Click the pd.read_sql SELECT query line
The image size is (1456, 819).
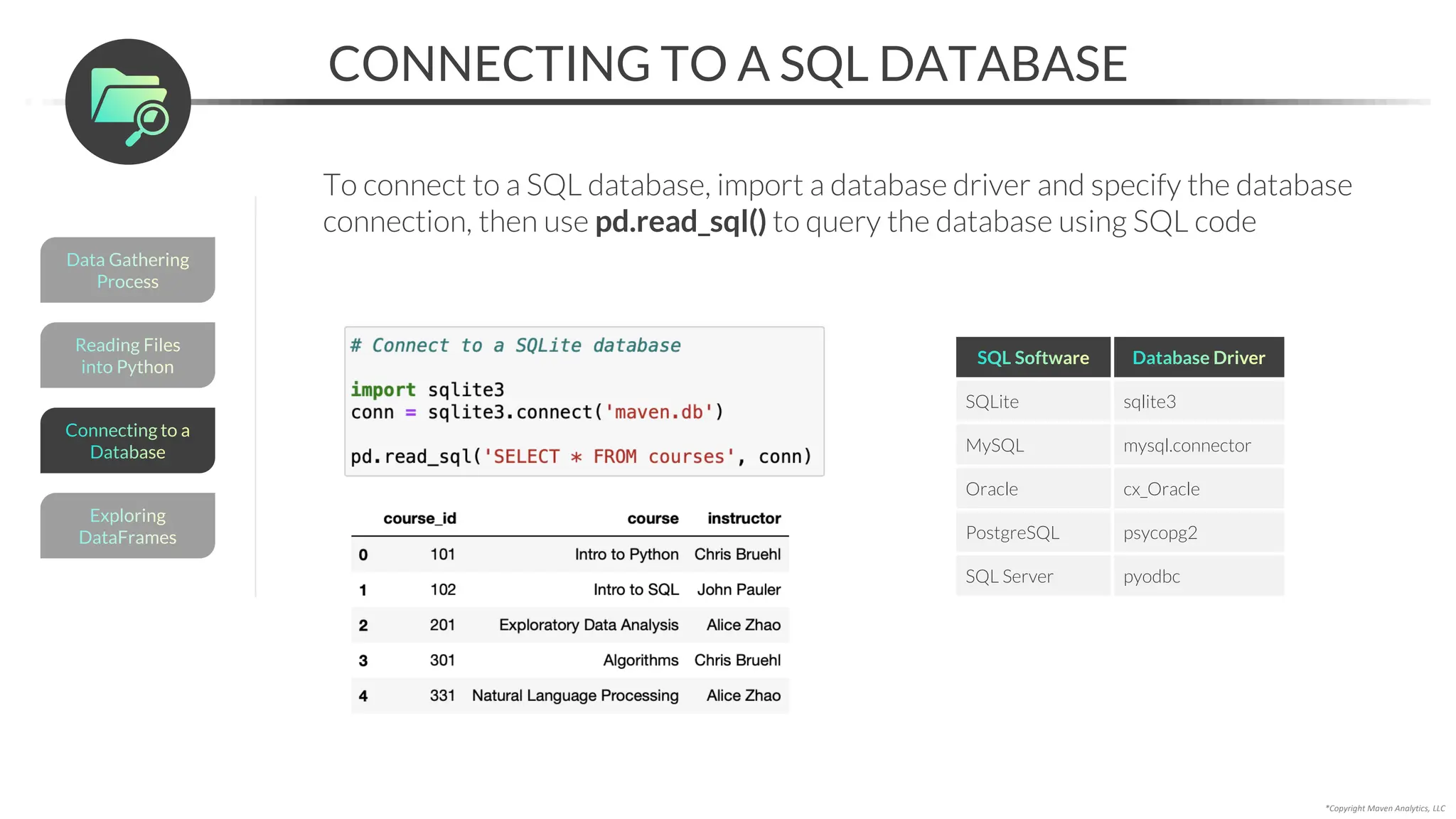click(x=581, y=456)
